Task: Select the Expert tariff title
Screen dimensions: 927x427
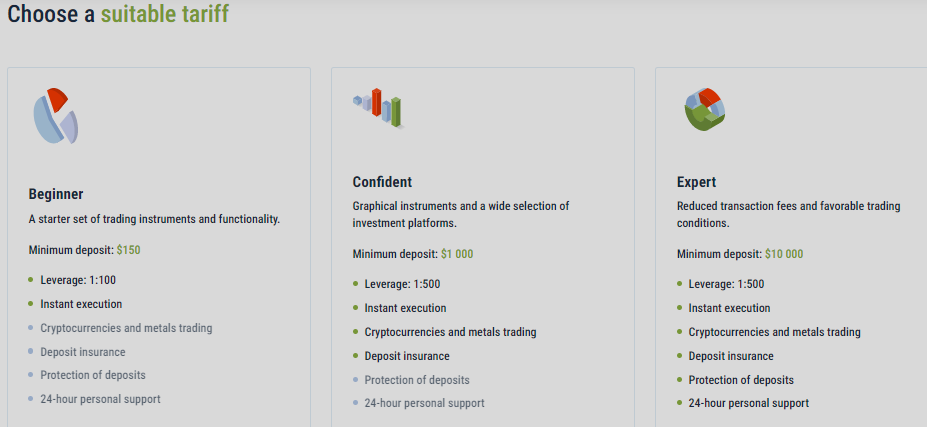Action: pos(696,182)
